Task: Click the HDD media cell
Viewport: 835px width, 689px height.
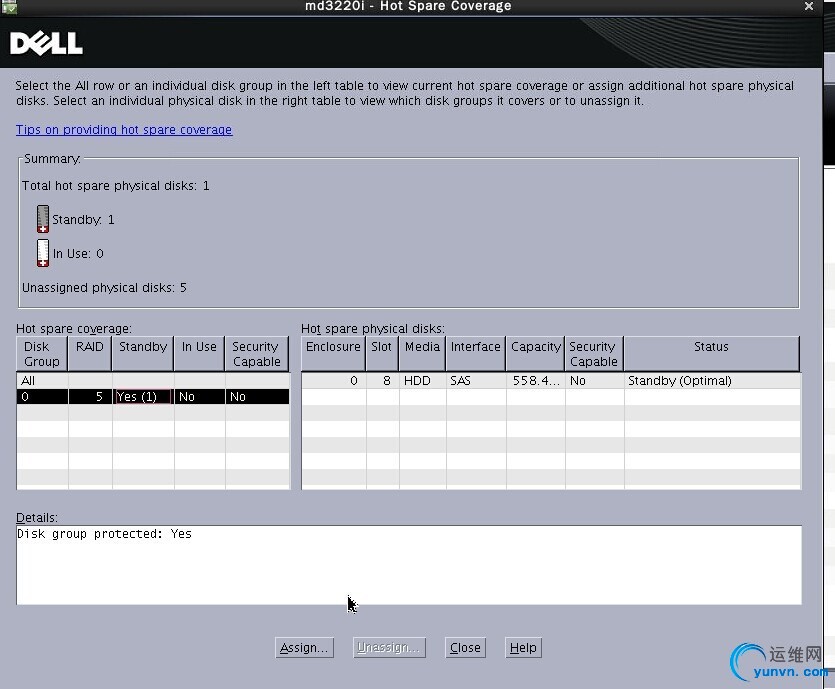Action: pos(423,381)
